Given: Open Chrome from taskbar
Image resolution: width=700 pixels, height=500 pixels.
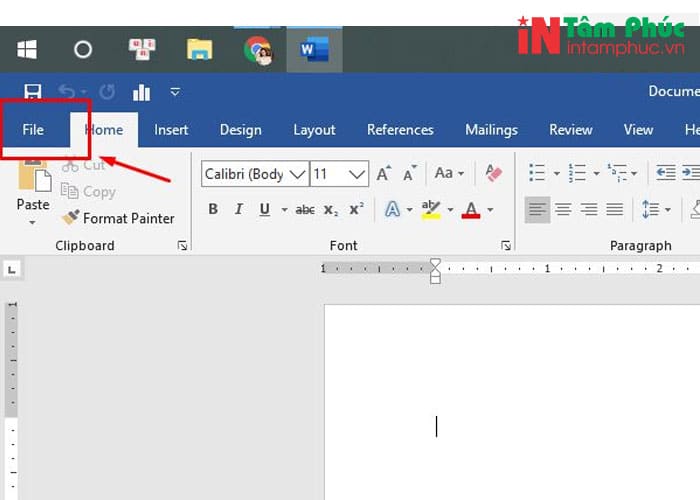Looking at the screenshot, I should click(258, 50).
